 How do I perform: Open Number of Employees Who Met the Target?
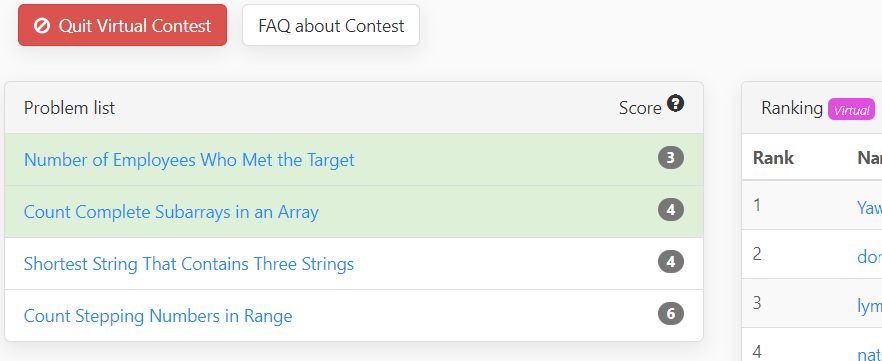coord(189,160)
